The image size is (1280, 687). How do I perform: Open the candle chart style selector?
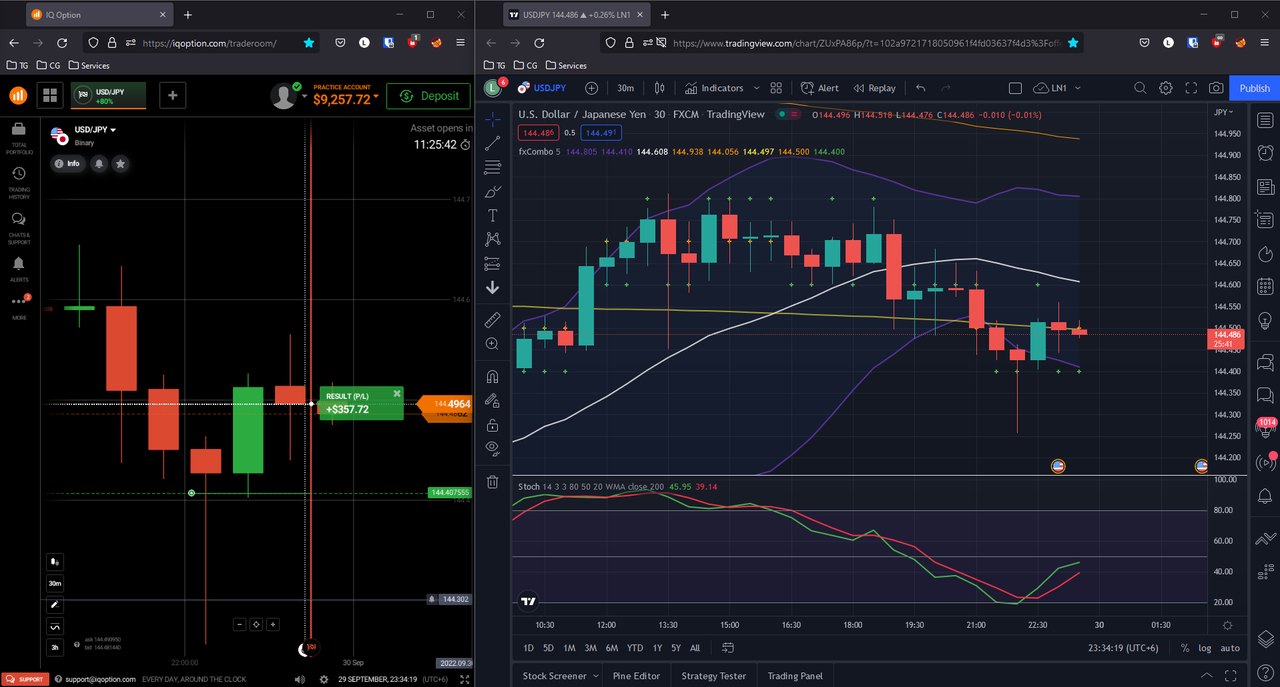[659, 88]
